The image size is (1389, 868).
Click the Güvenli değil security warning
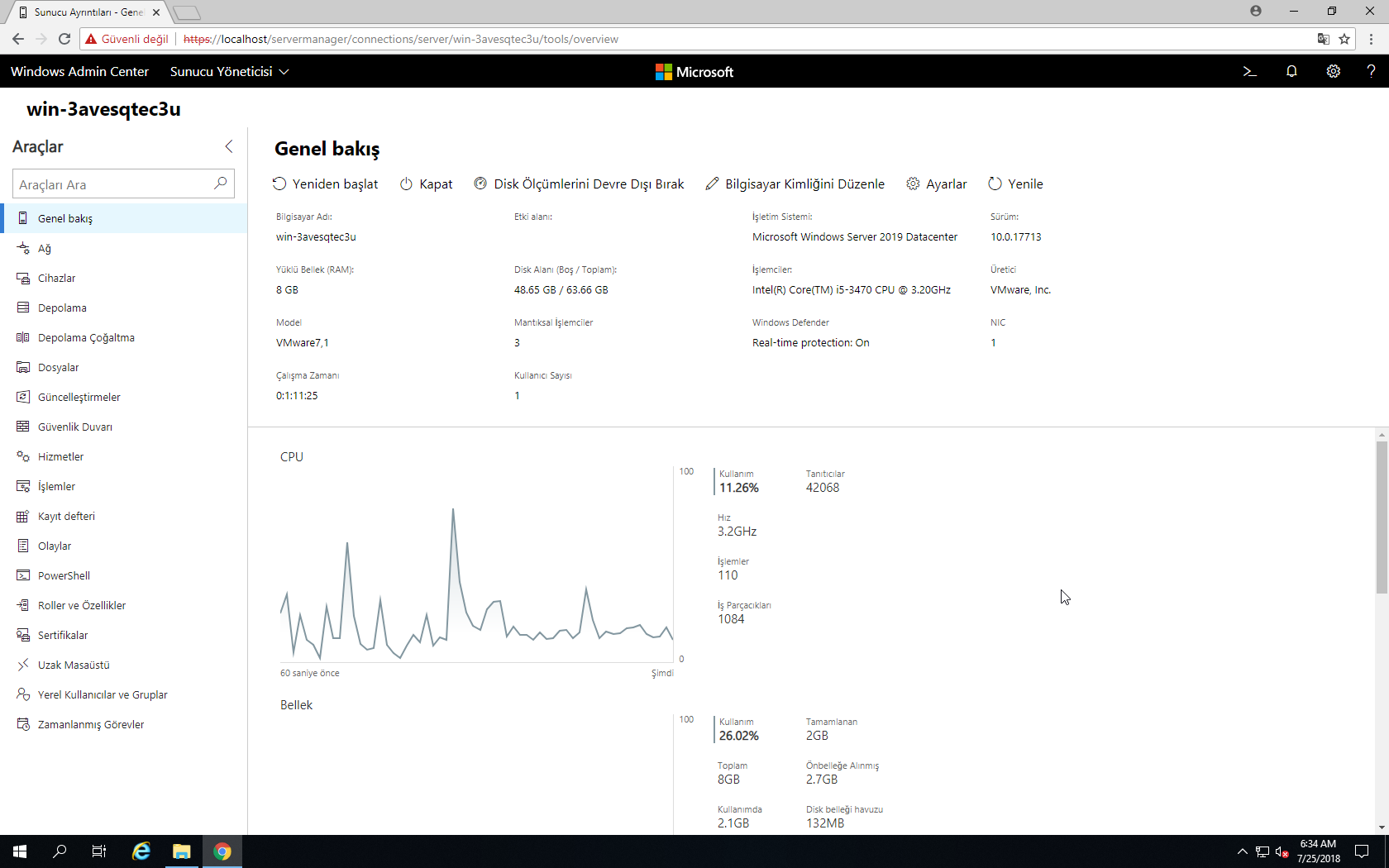127,39
